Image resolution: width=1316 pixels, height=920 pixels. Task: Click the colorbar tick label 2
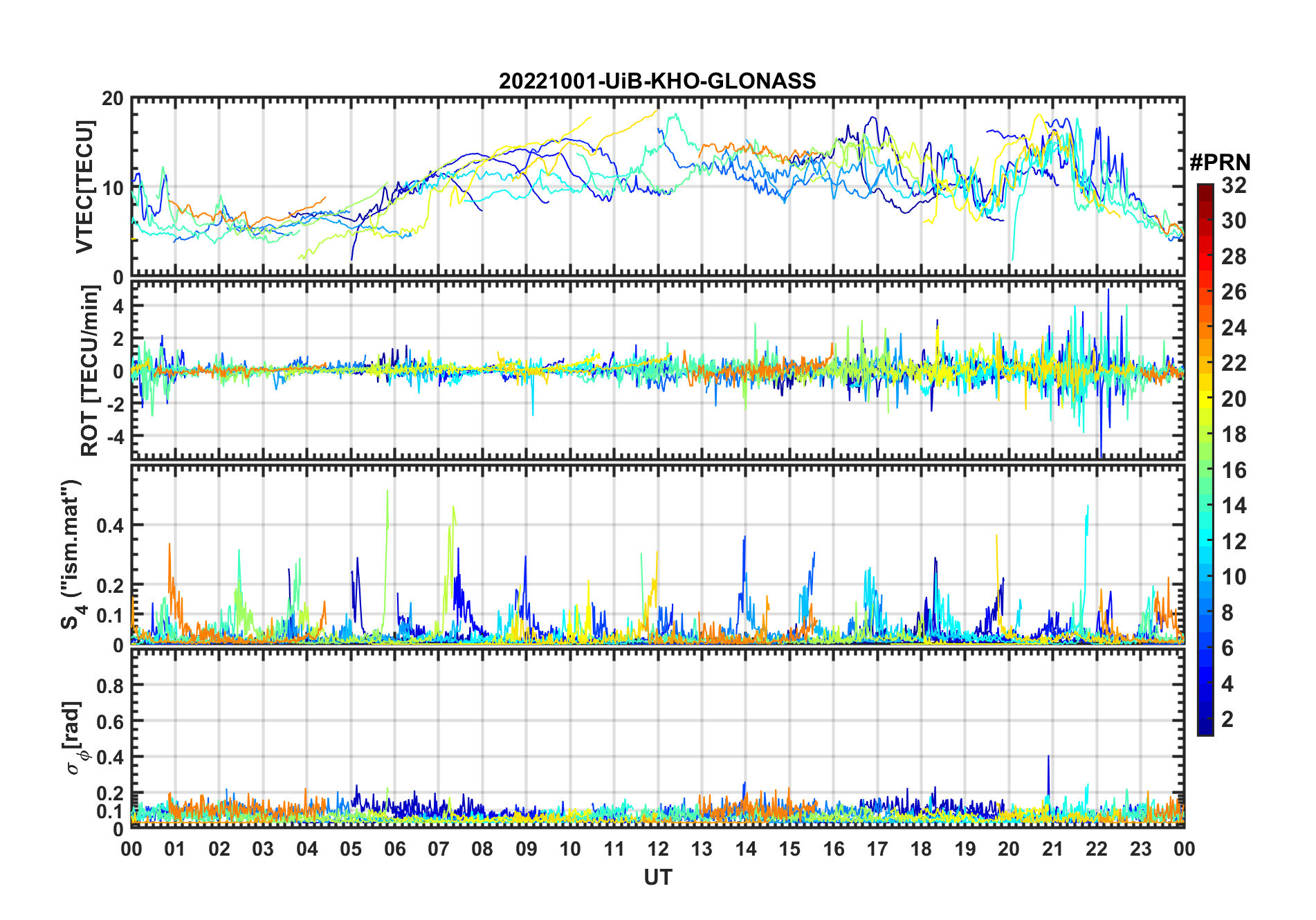1227,719
